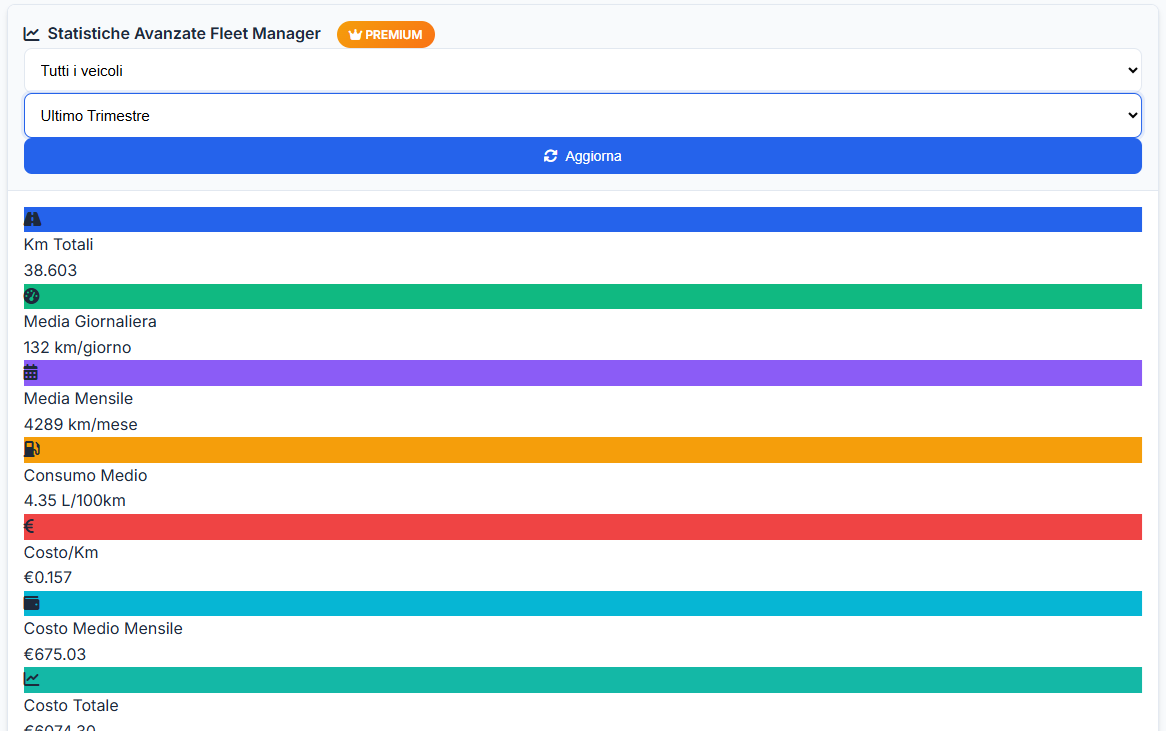Click the line chart icon on the Costo Totale bar
Viewport: 1166px width, 731px height.
click(x=30, y=680)
